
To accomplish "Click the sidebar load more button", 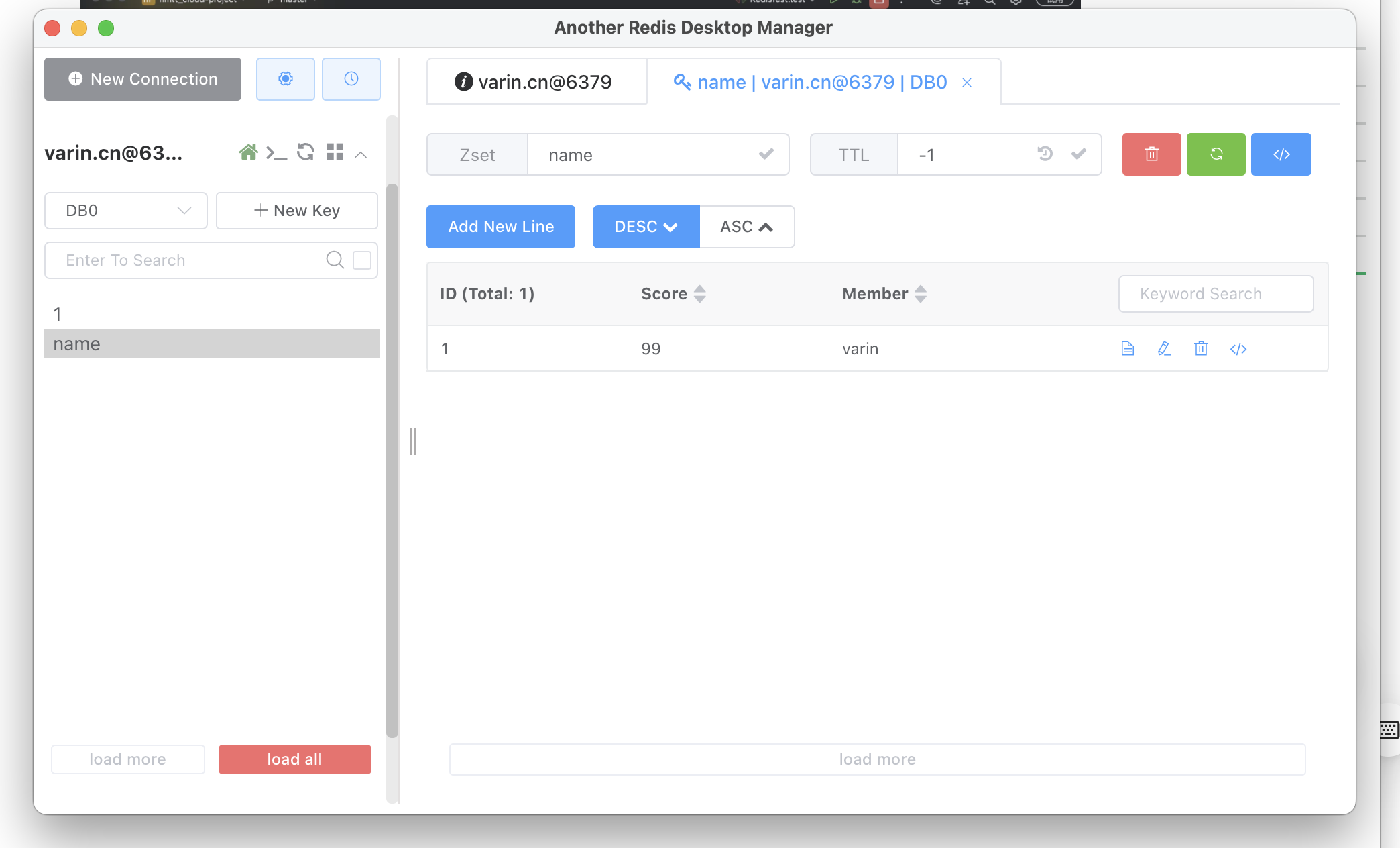I will tap(128, 759).
